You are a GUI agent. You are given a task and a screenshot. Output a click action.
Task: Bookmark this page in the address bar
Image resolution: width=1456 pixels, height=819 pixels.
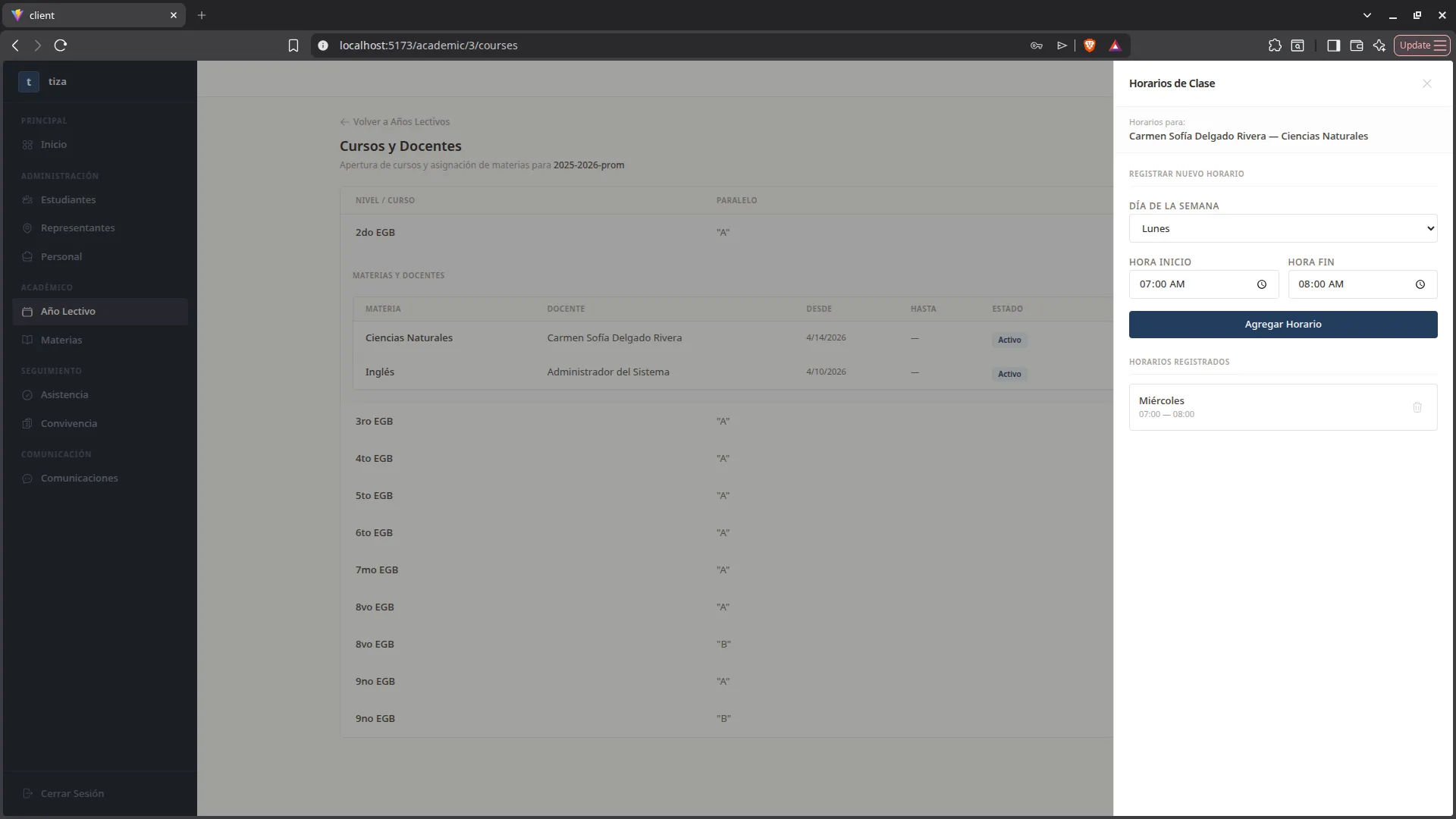click(293, 45)
